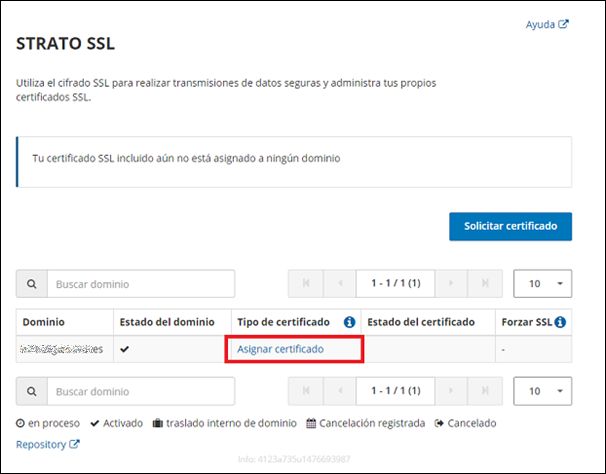Image resolution: width=606 pixels, height=474 pixels.
Task: Click Asignar certificado link
Action: (280, 349)
